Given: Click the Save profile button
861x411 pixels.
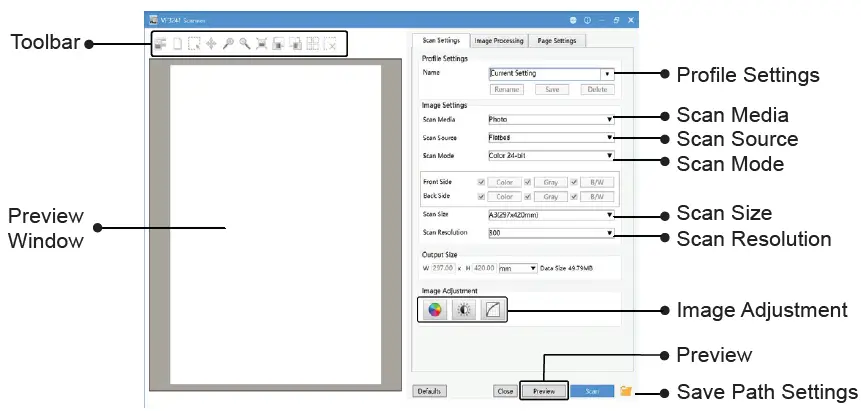Looking at the screenshot, I should (x=552, y=90).
